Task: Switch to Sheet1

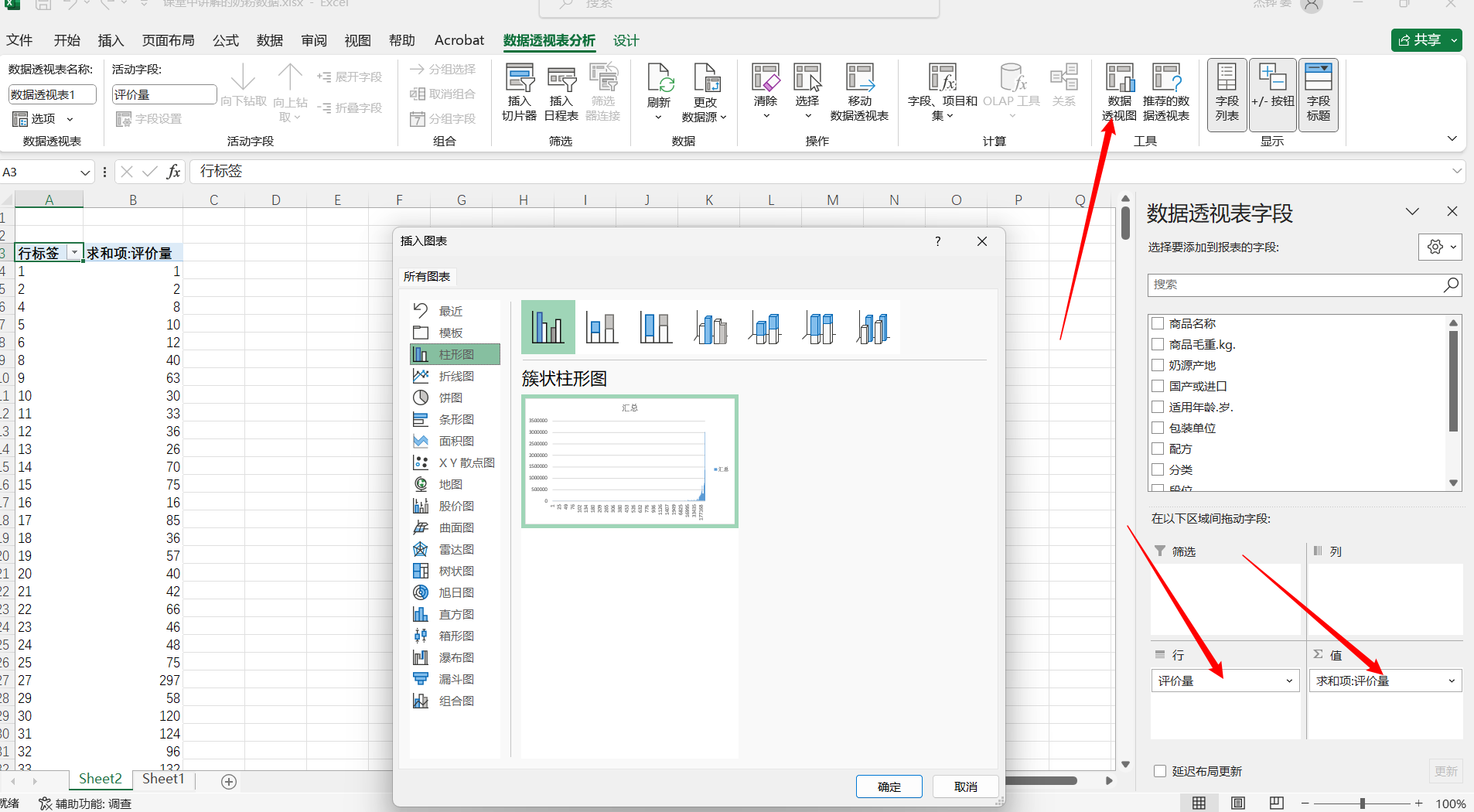Action: (x=162, y=779)
